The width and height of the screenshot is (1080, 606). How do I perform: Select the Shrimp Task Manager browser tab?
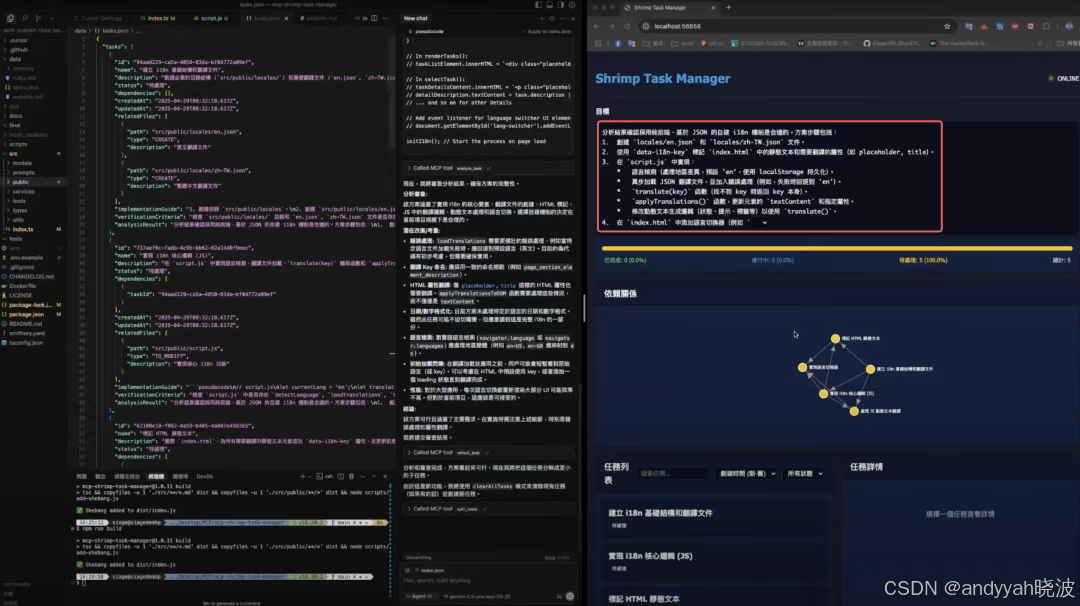tap(668, 8)
